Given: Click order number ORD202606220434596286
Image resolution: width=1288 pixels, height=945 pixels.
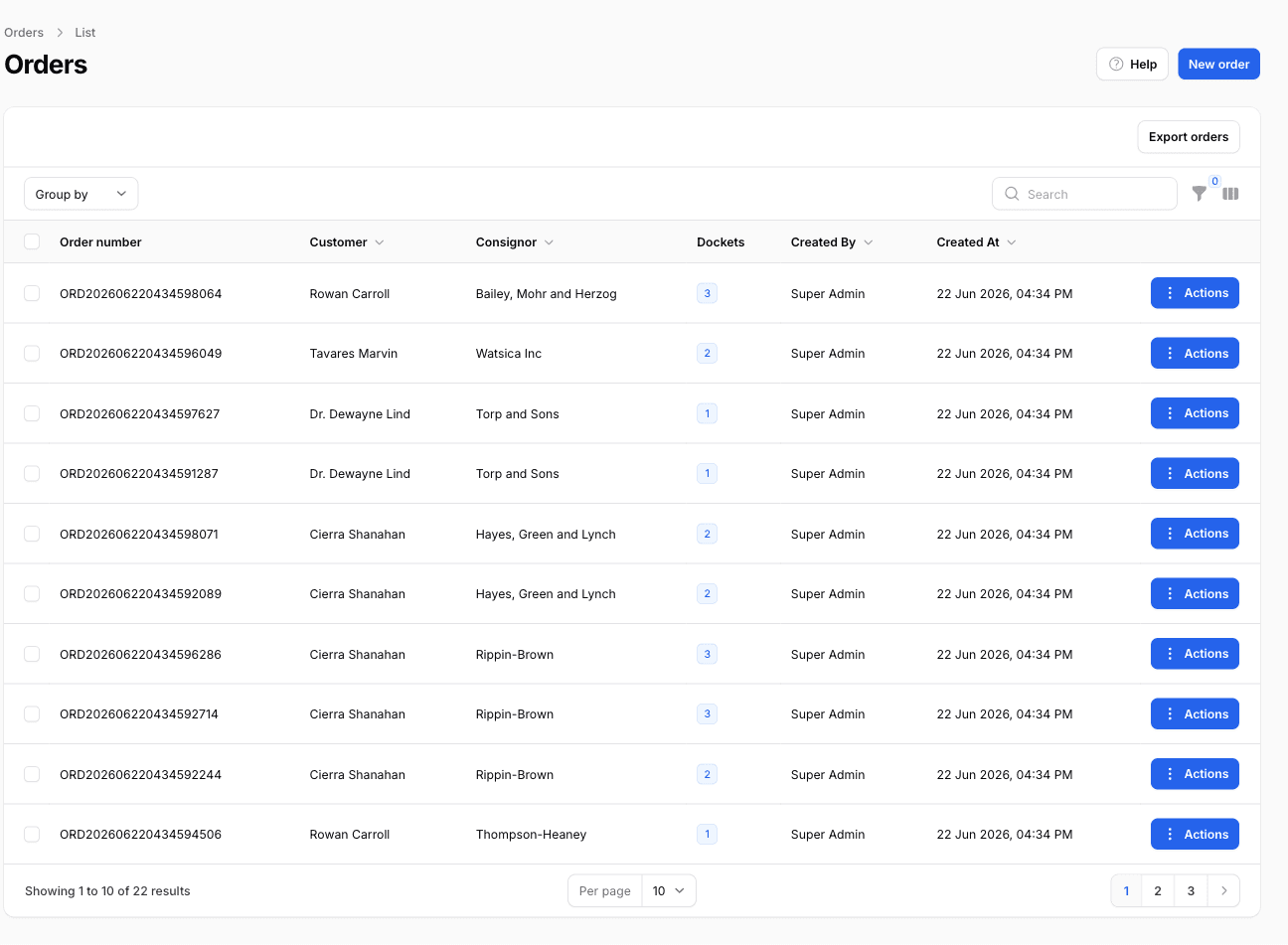Looking at the screenshot, I should [x=140, y=655].
